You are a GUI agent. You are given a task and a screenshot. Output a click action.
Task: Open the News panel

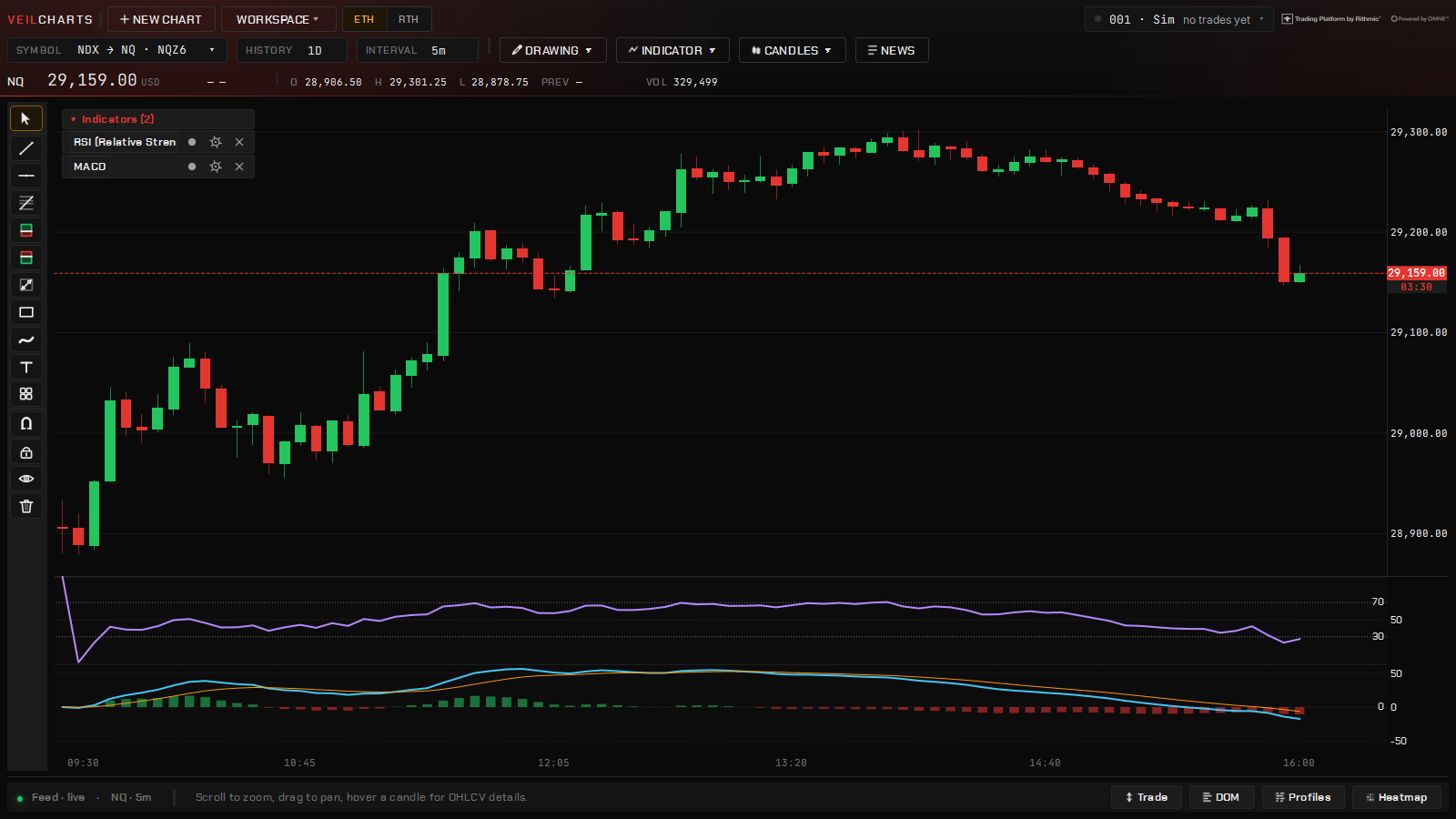coord(892,50)
